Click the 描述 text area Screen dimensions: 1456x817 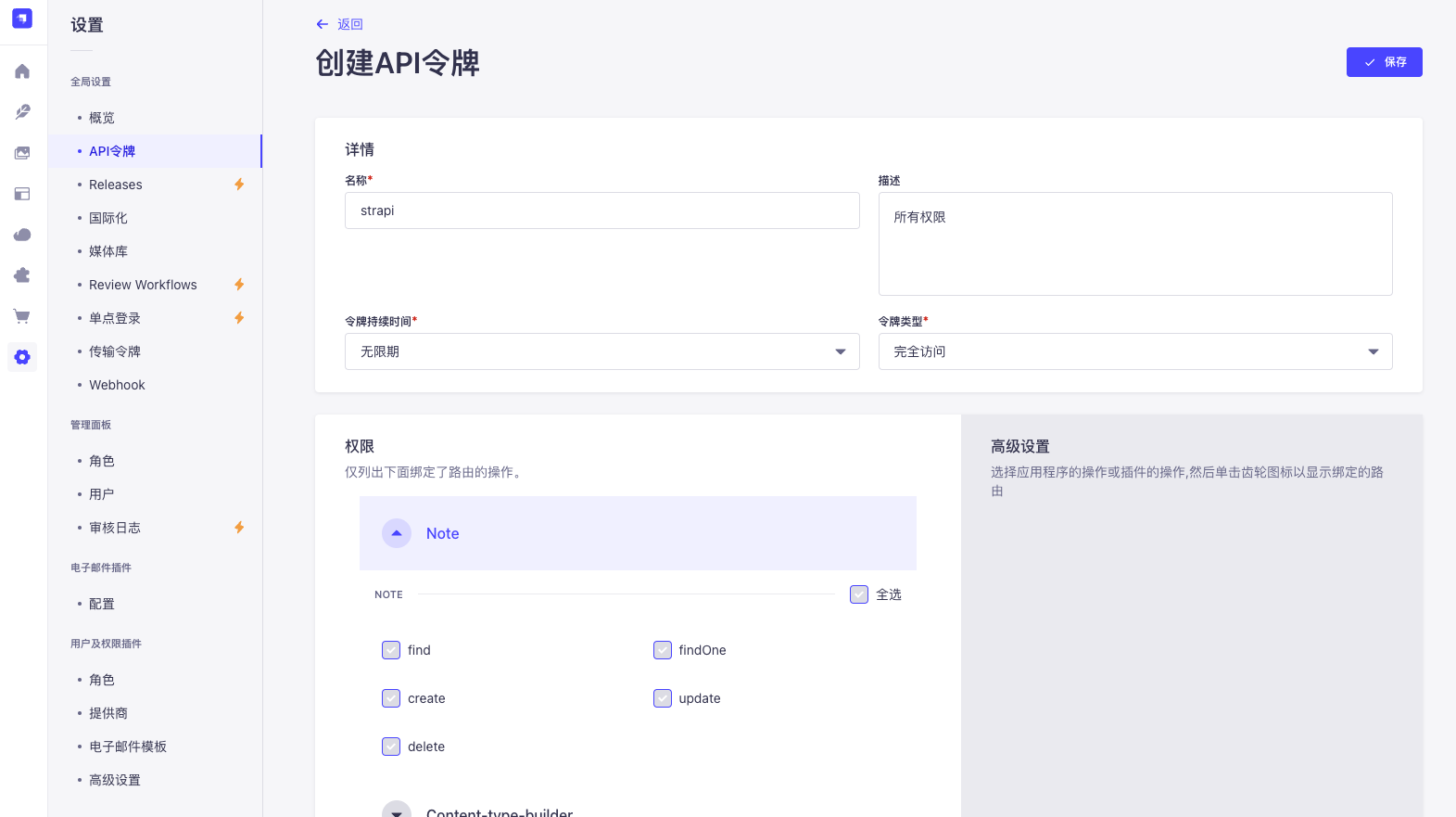tap(1134, 244)
